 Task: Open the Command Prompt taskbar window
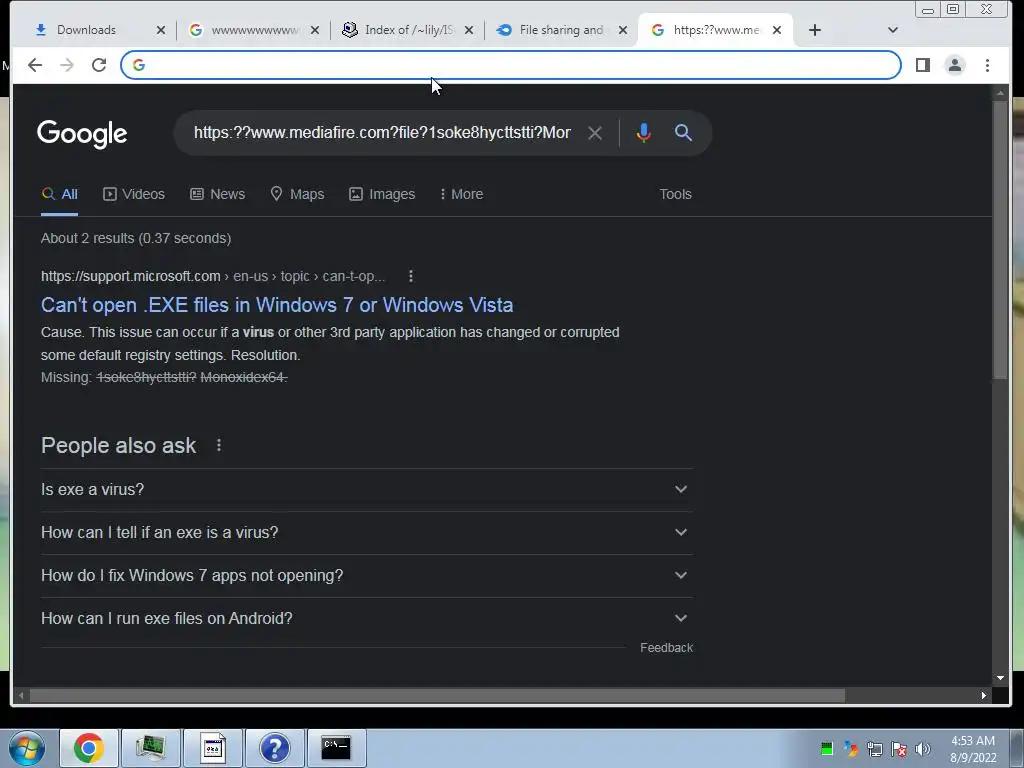coord(337,748)
